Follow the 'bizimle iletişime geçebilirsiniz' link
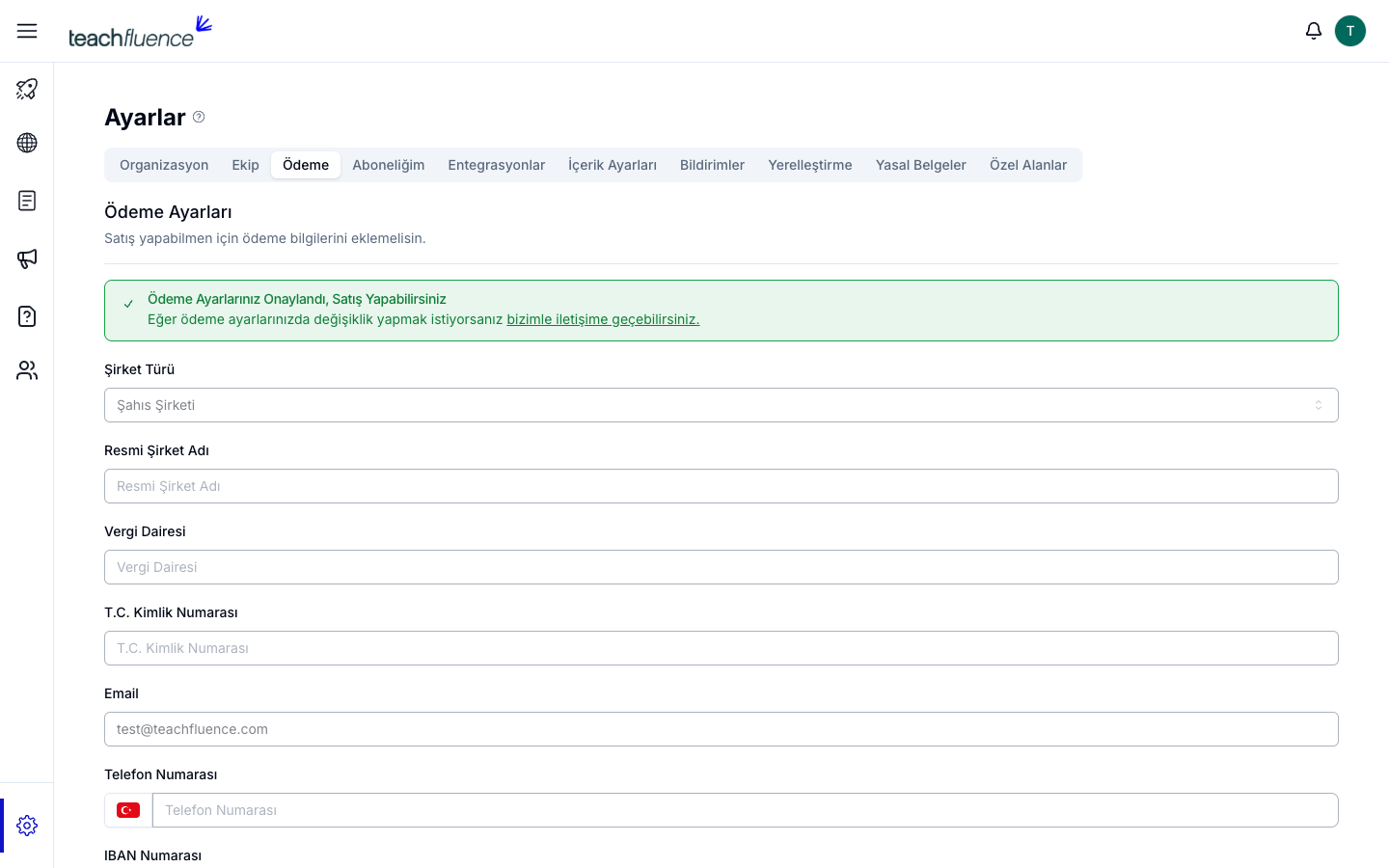 coord(603,319)
